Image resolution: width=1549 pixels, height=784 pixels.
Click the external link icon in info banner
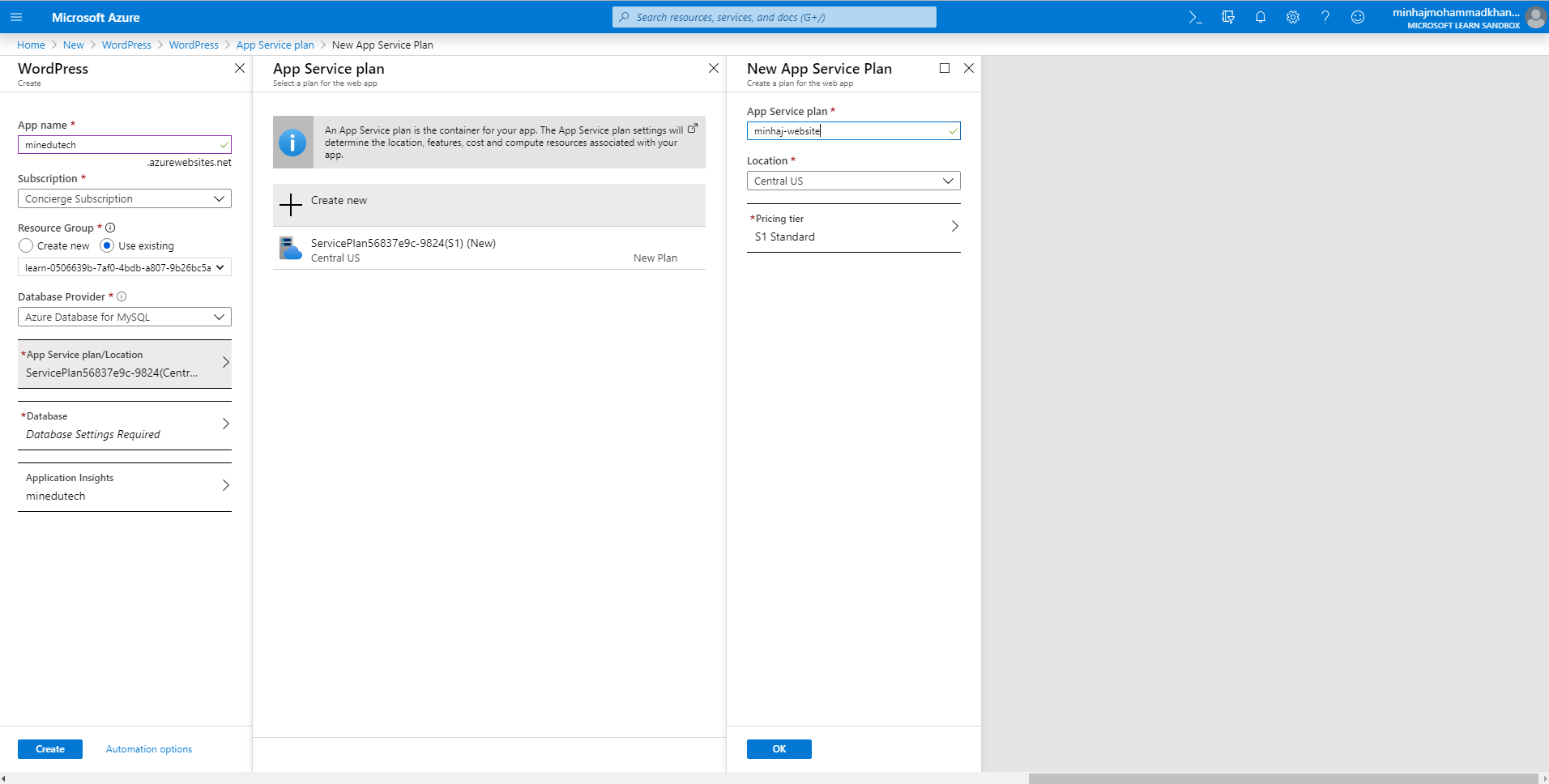[693, 129]
